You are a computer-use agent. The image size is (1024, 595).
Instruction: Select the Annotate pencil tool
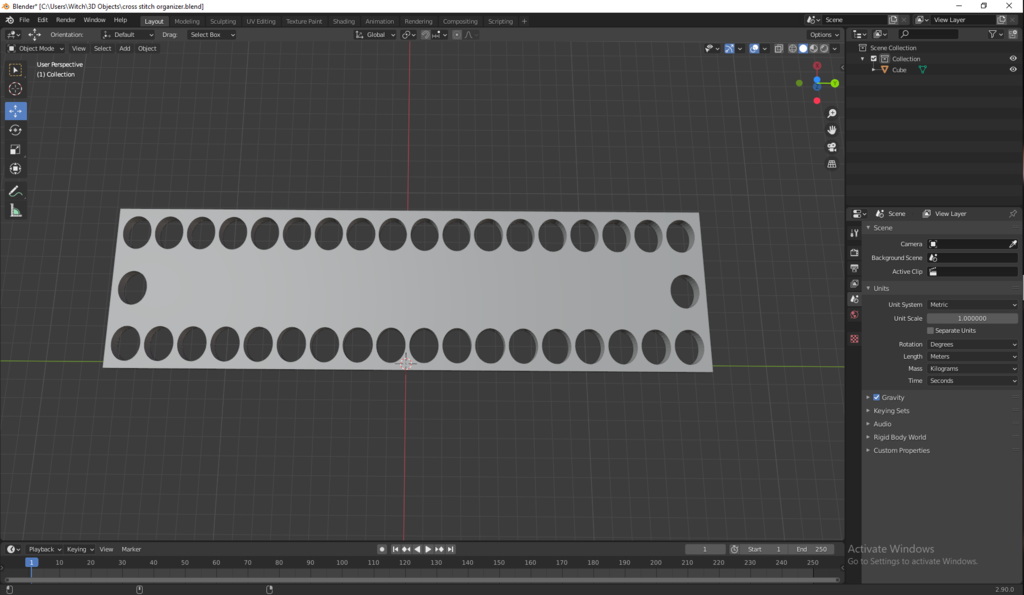(15, 191)
